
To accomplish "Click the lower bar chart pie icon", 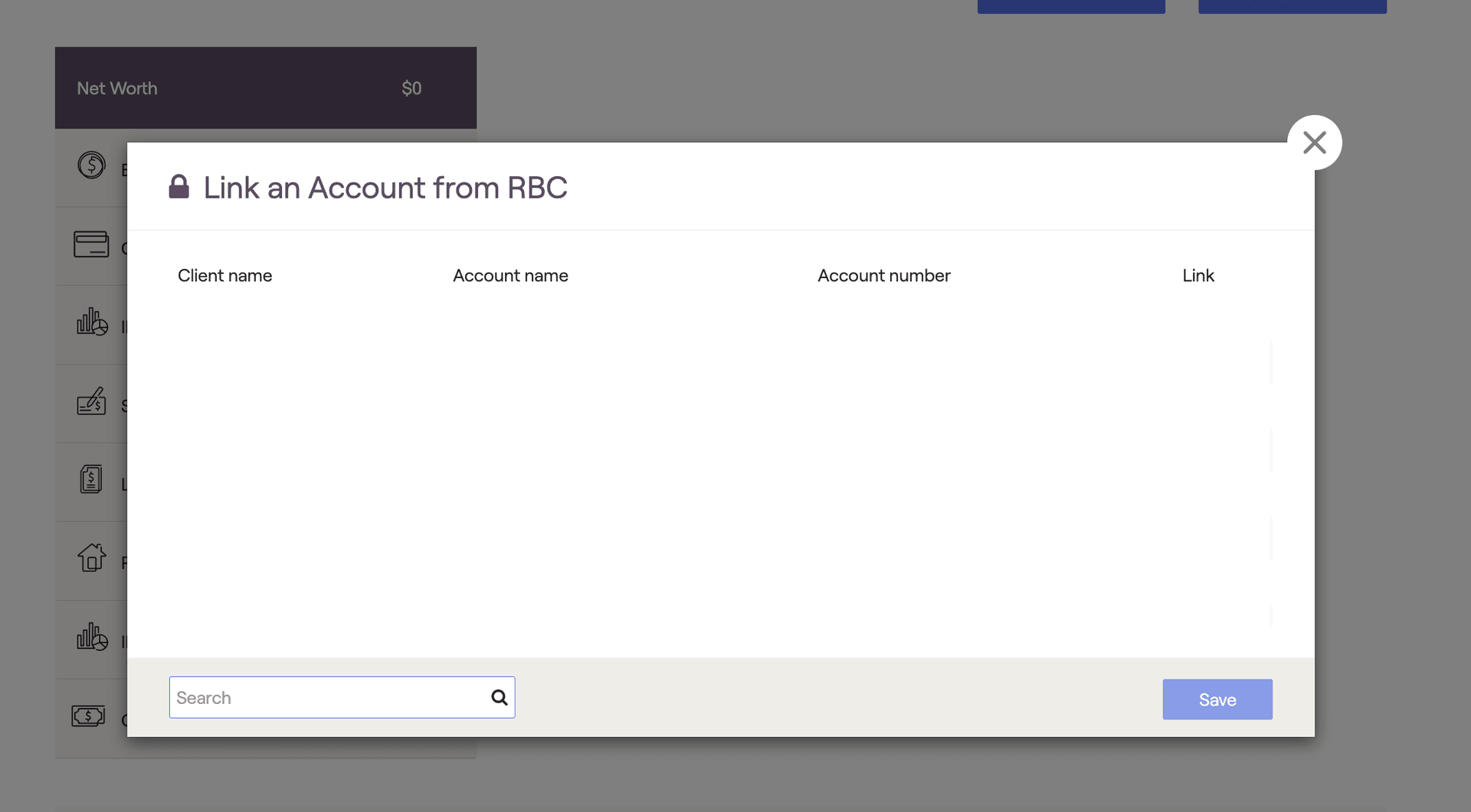I will (92, 637).
